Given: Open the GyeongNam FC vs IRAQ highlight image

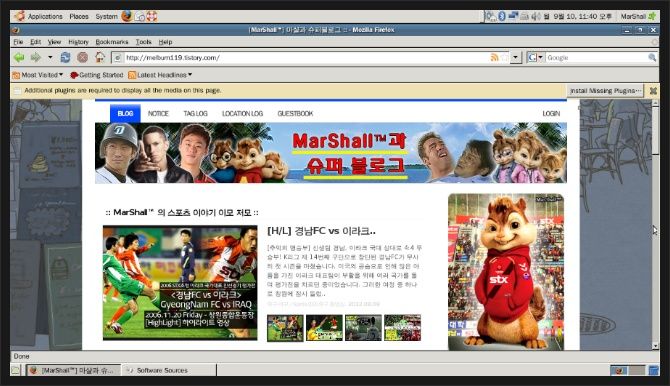Looking at the screenshot, I should pyautogui.click(x=180, y=283).
